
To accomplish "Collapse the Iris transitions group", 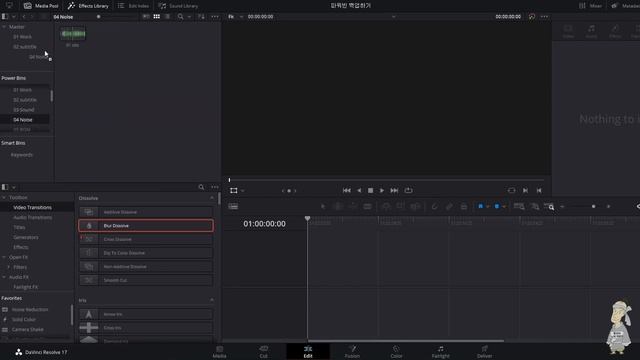I will point(212,300).
